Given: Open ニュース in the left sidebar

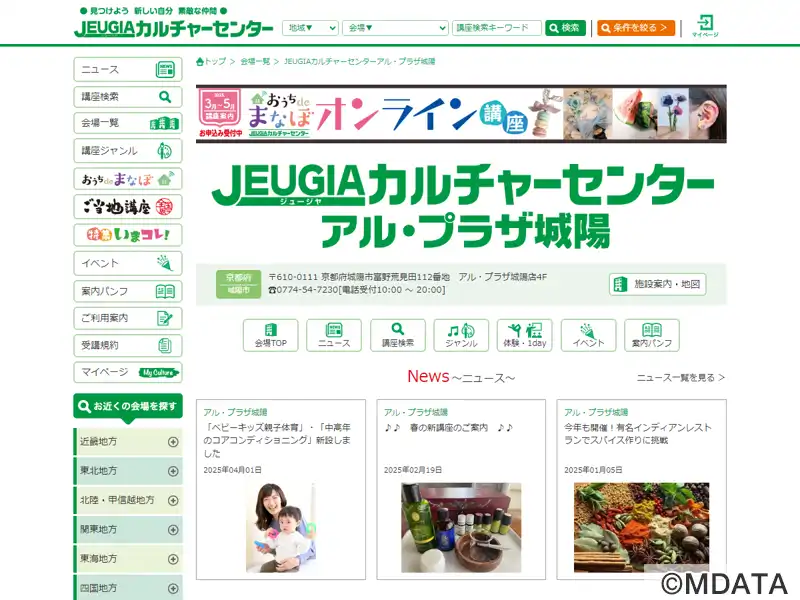Looking at the screenshot, I should click(x=128, y=69).
